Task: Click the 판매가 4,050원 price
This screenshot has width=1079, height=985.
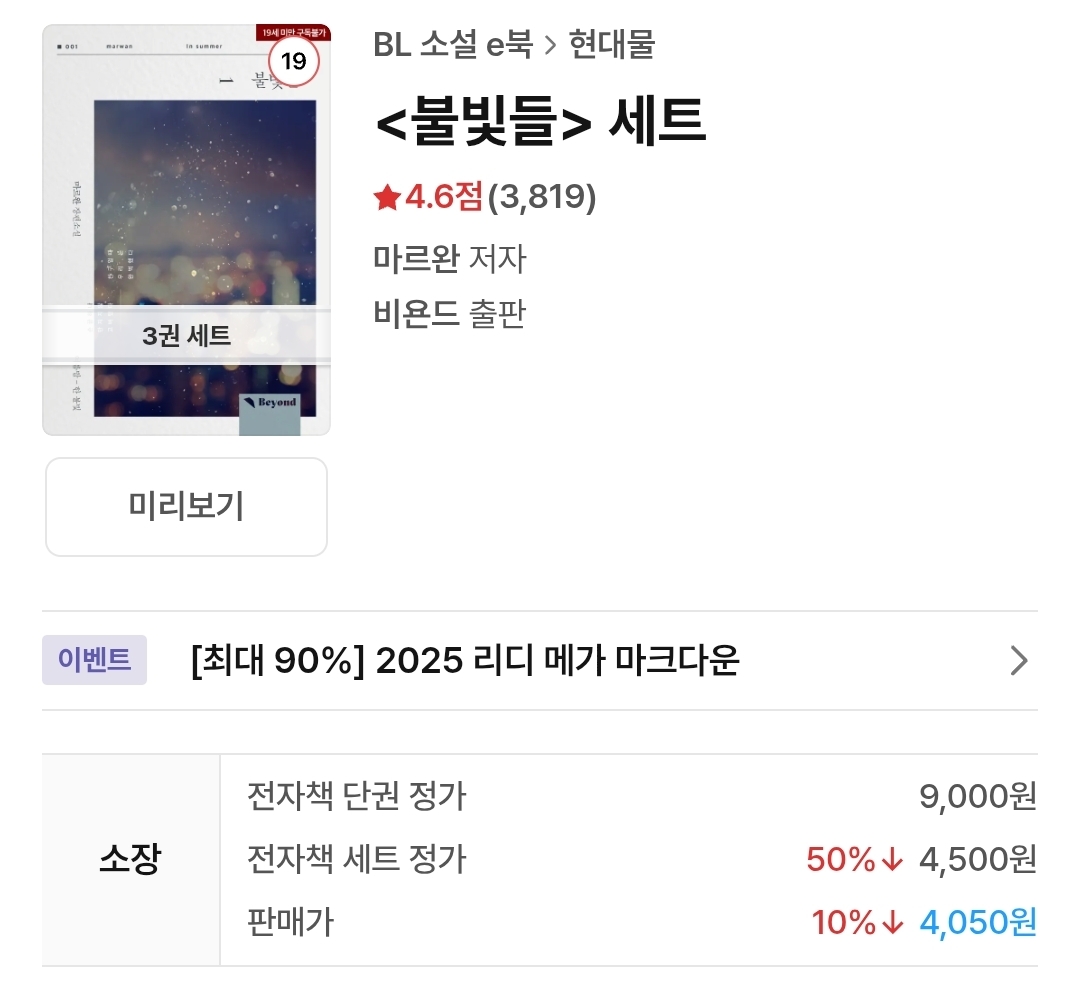Action: pos(977,922)
